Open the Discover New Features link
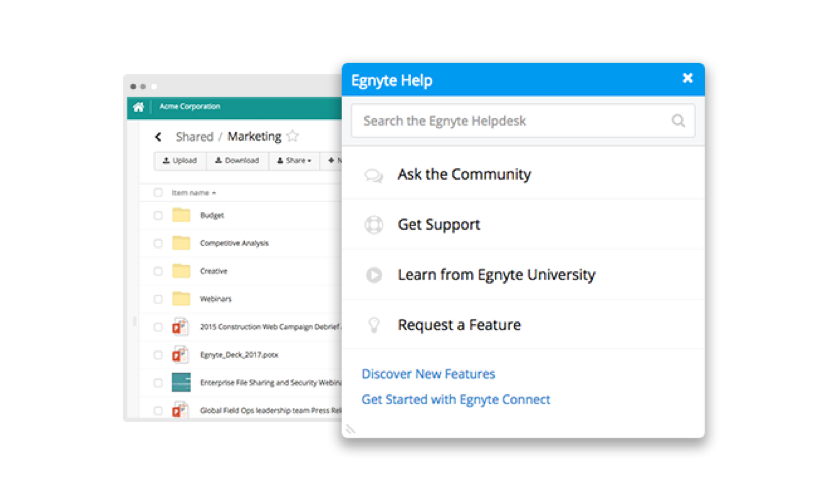The height and width of the screenshot is (500, 832). (428, 374)
